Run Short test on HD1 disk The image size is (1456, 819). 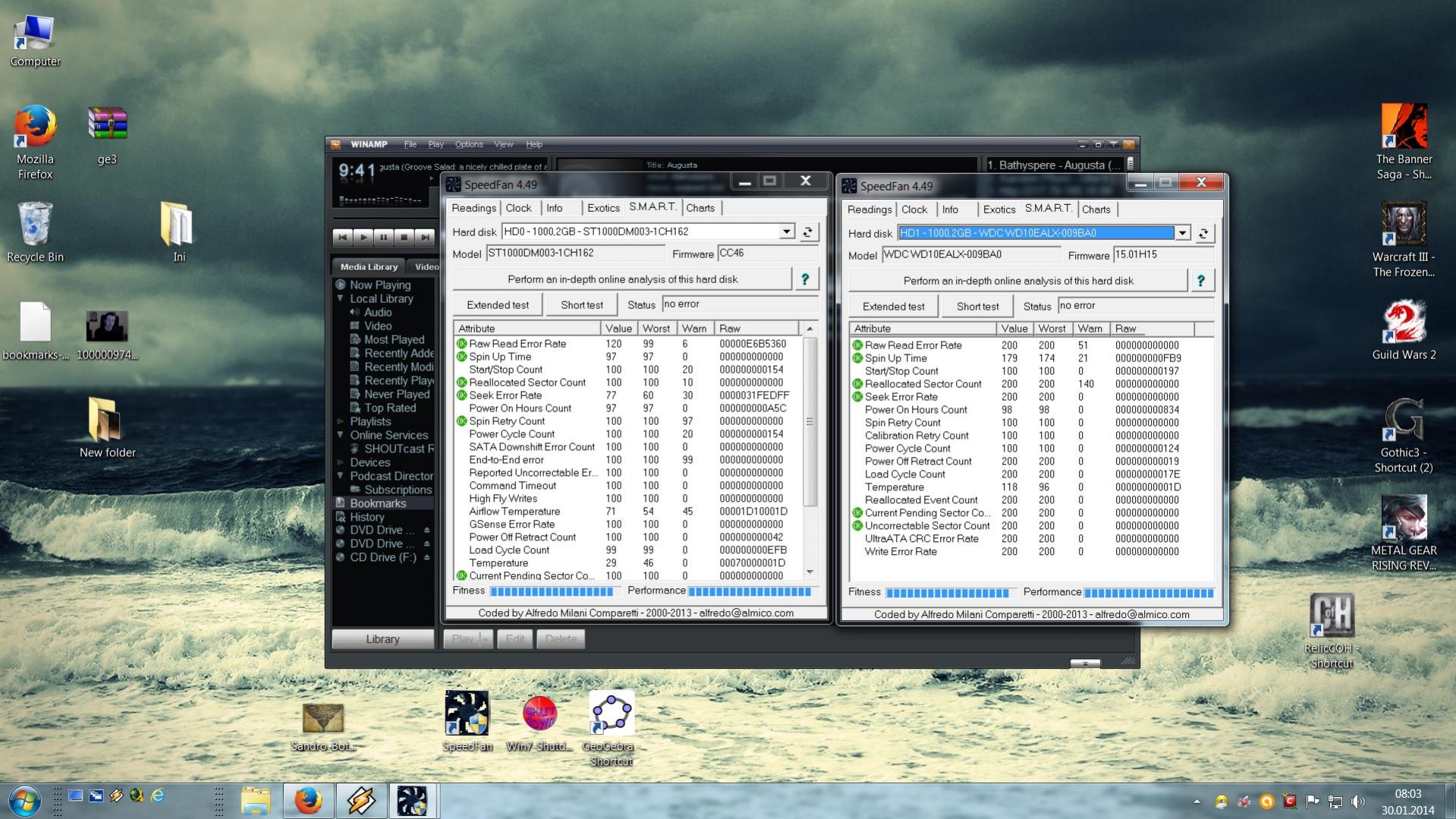(x=977, y=307)
